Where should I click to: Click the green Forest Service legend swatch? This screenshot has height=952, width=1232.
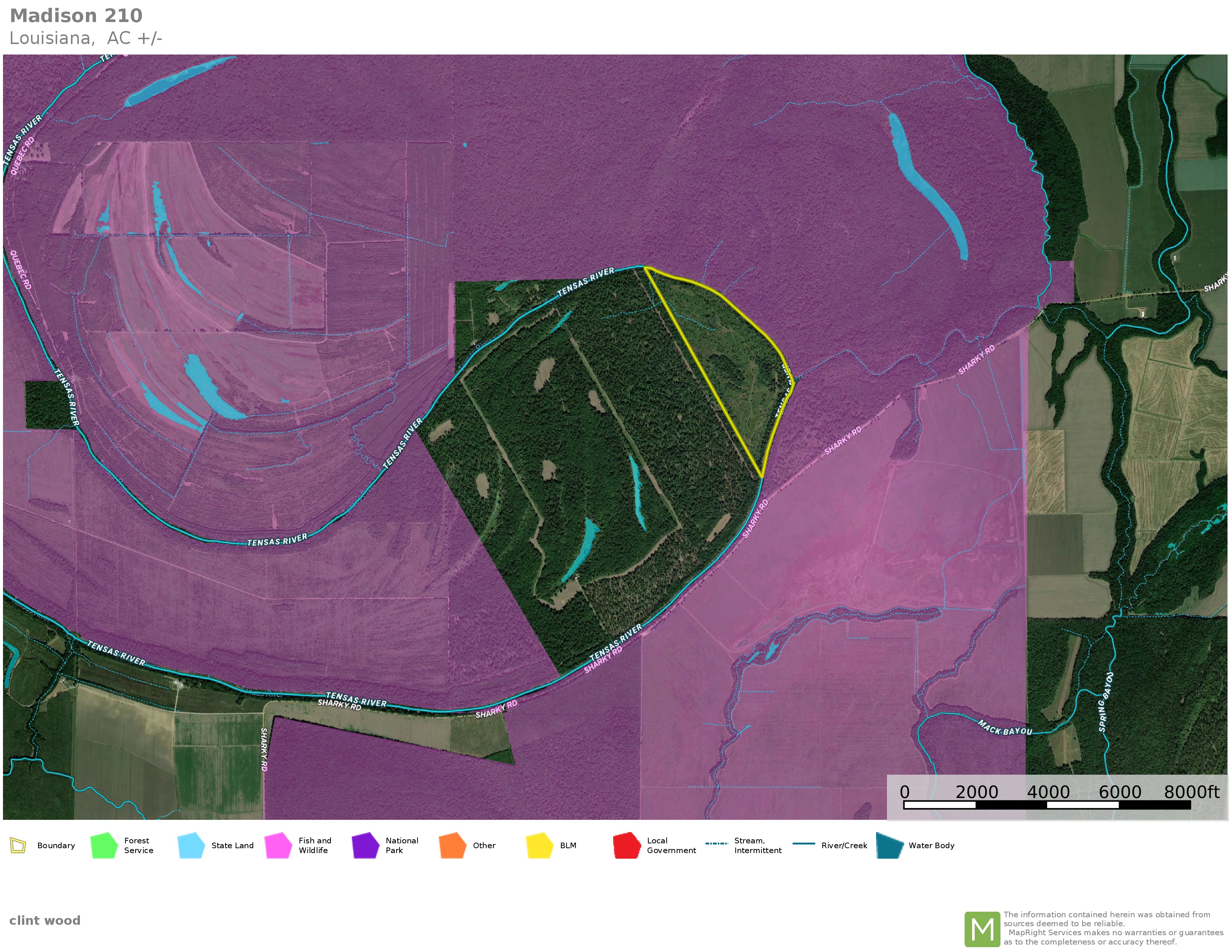coord(104,845)
